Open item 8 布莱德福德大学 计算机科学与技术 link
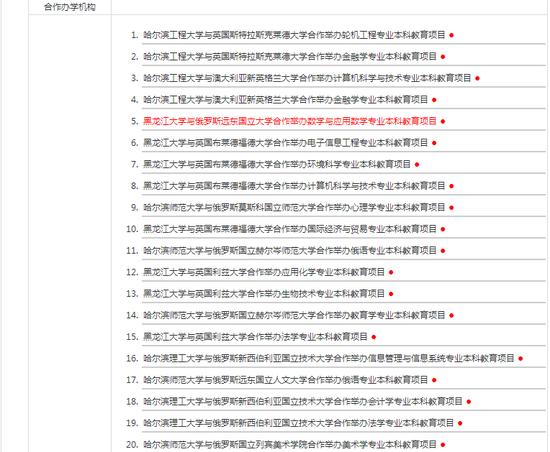The height and width of the screenshot is (452, 550). (x=294, y=185)
